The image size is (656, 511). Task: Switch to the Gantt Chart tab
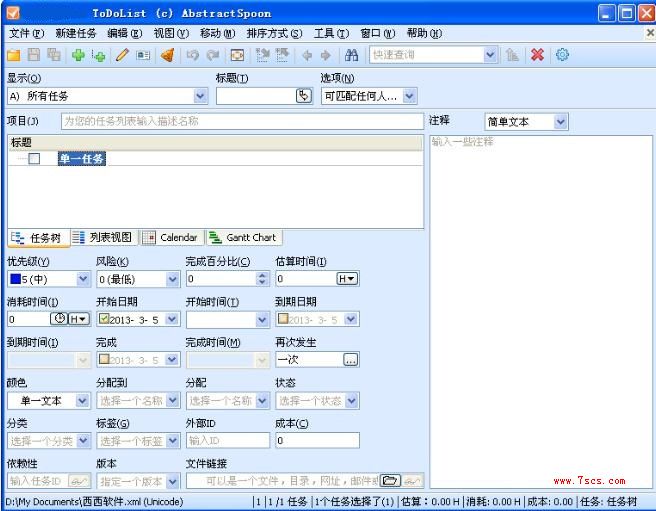tap(245, 238)
